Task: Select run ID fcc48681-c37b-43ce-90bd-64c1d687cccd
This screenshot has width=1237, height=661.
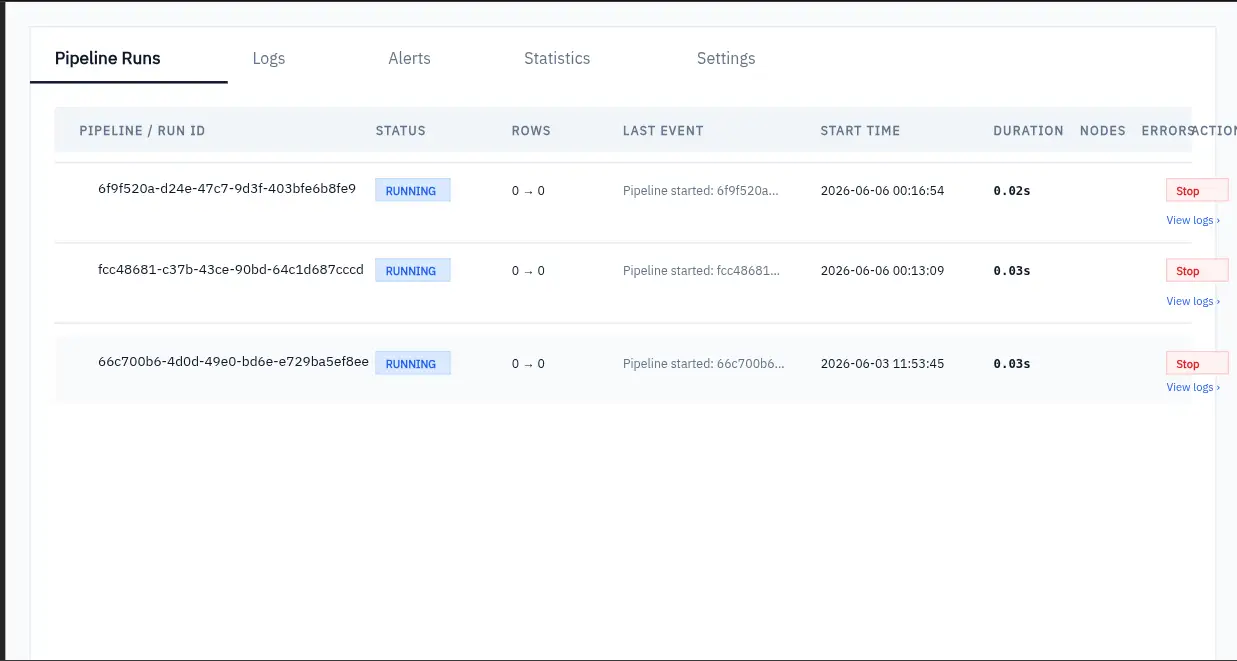Action: point(231,269)
